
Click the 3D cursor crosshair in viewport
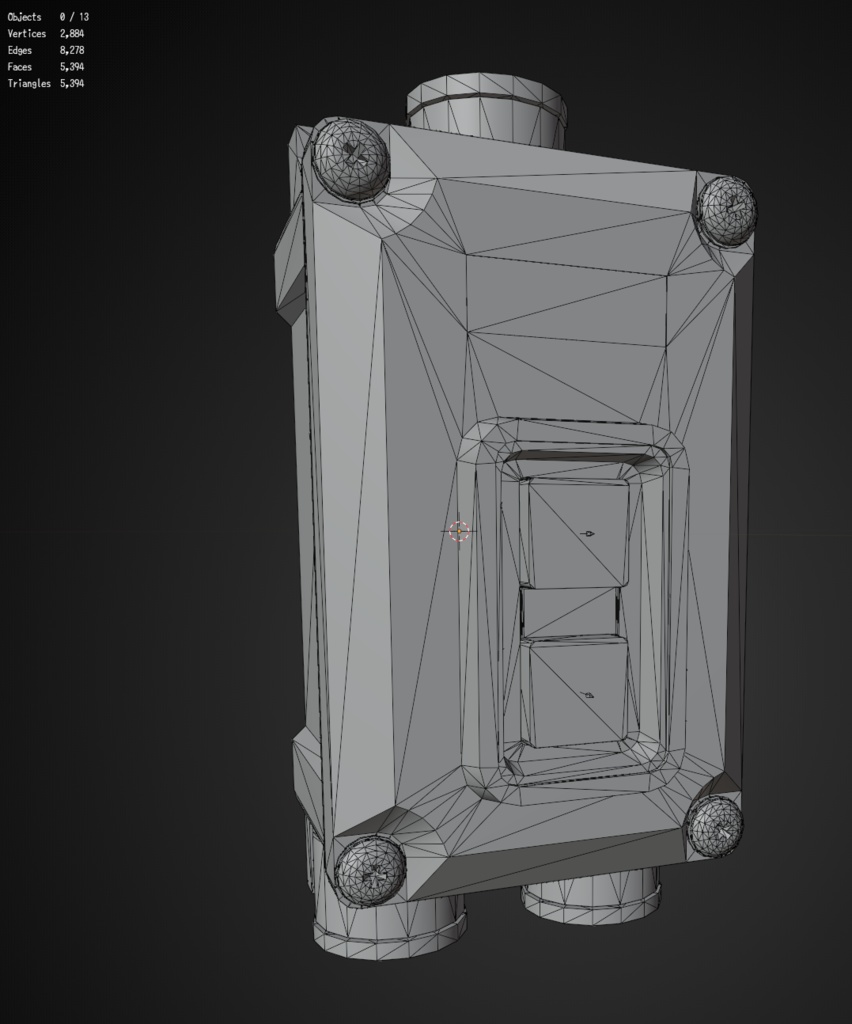coord(460,532)
